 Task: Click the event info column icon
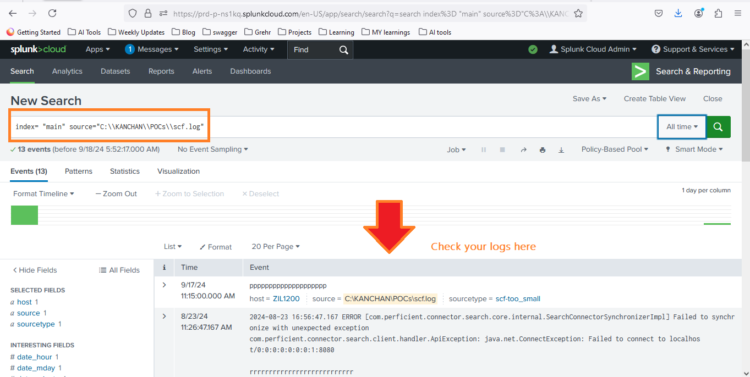point(164,267)
